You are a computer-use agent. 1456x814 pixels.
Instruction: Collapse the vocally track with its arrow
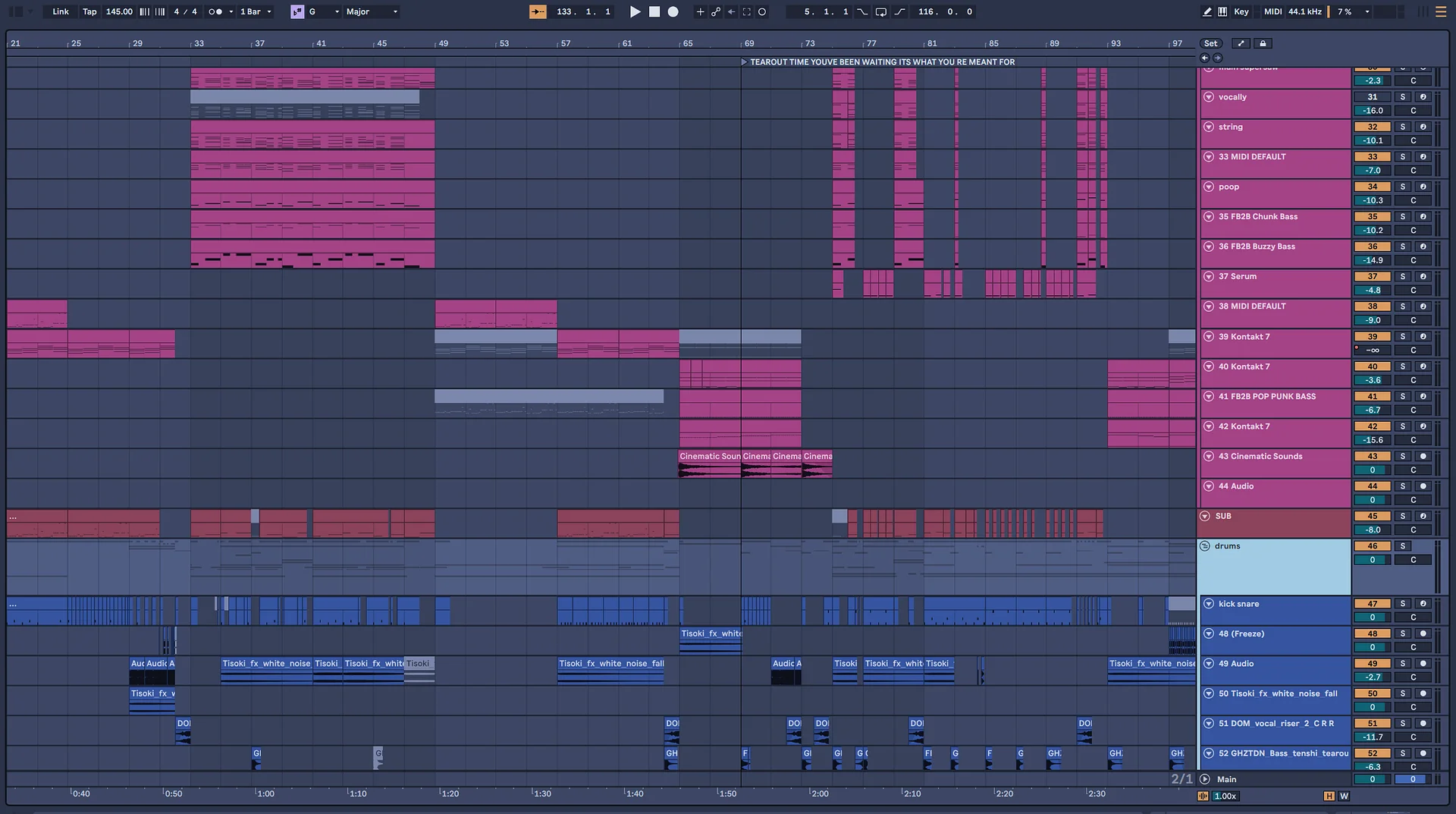1209,97
